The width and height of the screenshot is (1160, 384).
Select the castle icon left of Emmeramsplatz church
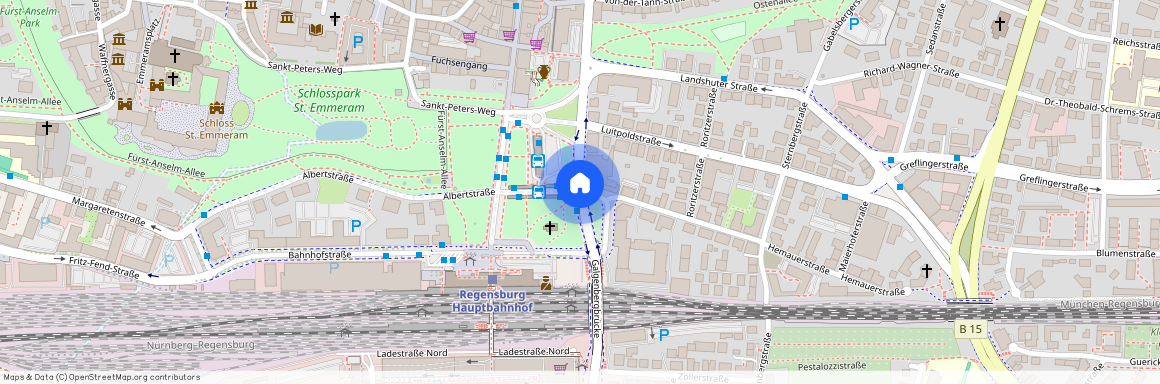click(157, 85)
